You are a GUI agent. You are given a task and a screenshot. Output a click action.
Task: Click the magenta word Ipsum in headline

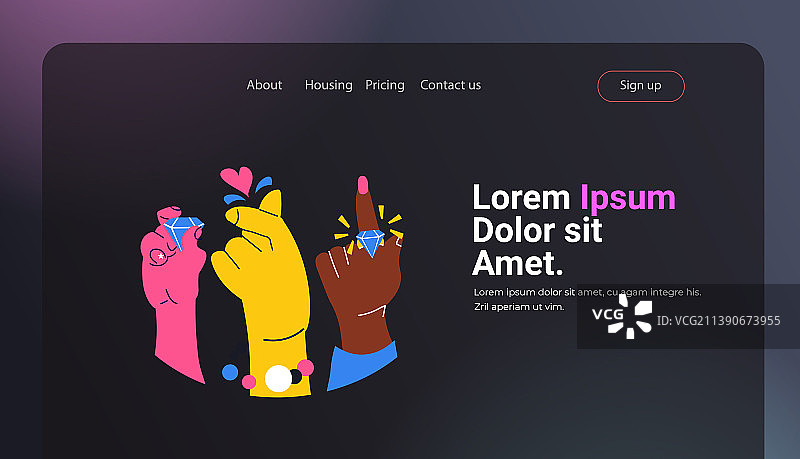[628, 198]
